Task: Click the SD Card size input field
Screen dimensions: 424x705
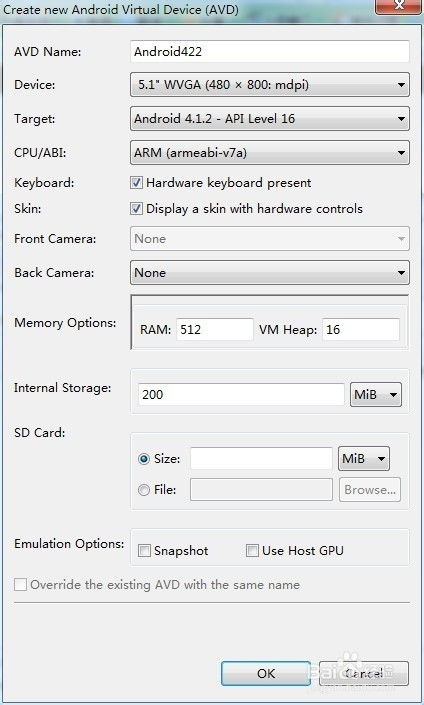Action: pos(261,459)
